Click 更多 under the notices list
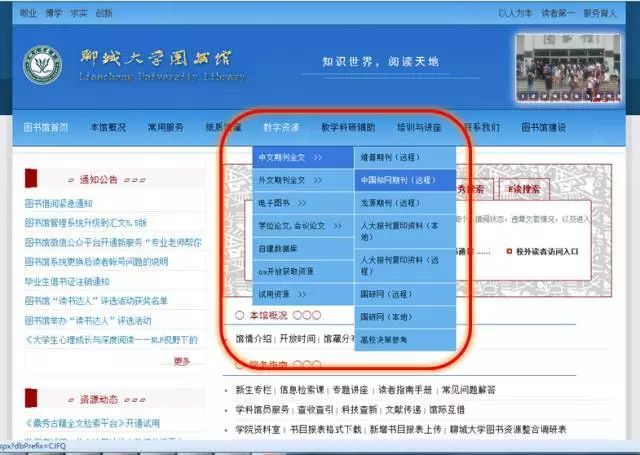640x455 pixels. pos(182,362)
